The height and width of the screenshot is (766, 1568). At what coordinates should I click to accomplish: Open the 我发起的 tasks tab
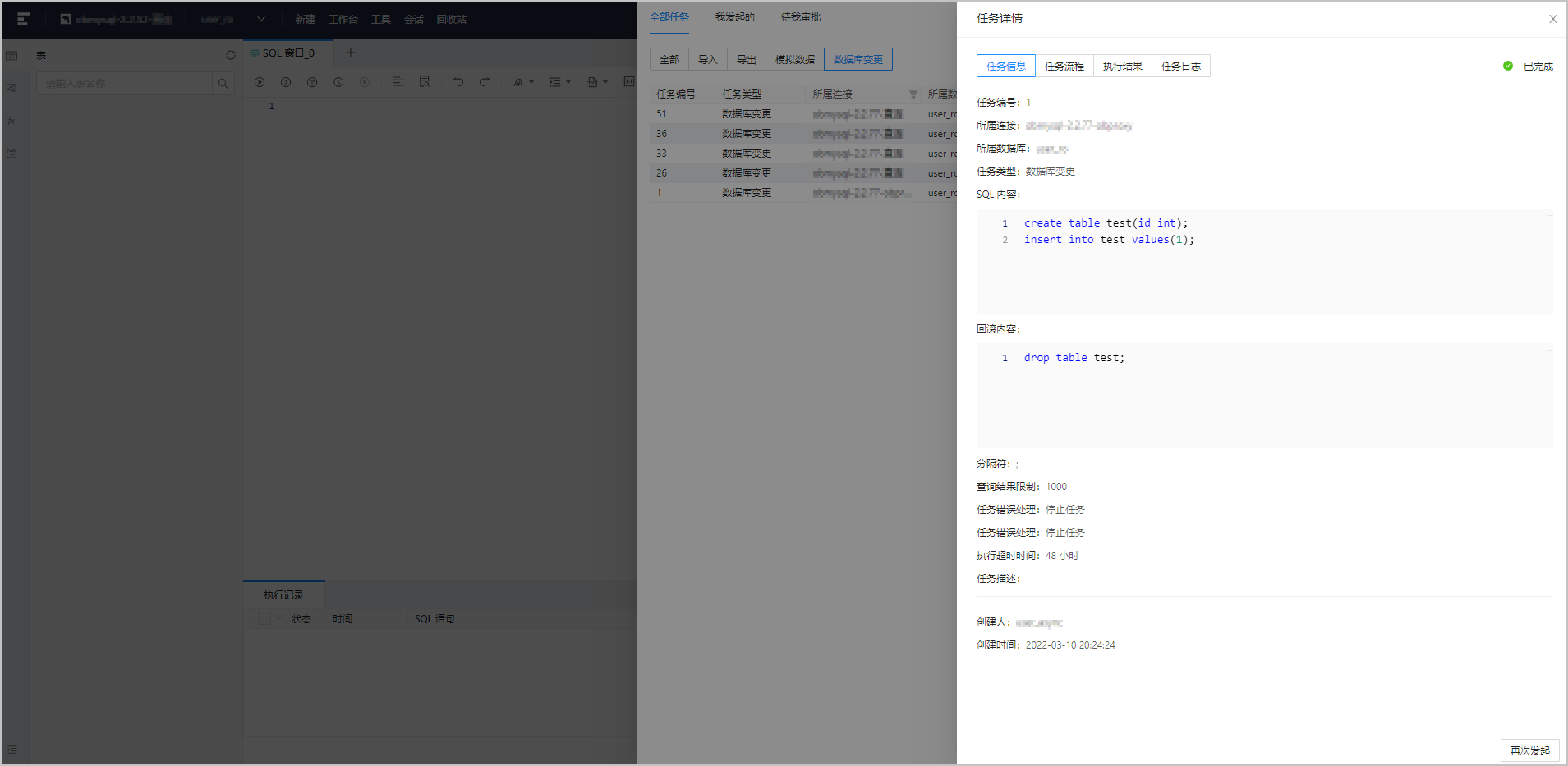tap(734, 17)
